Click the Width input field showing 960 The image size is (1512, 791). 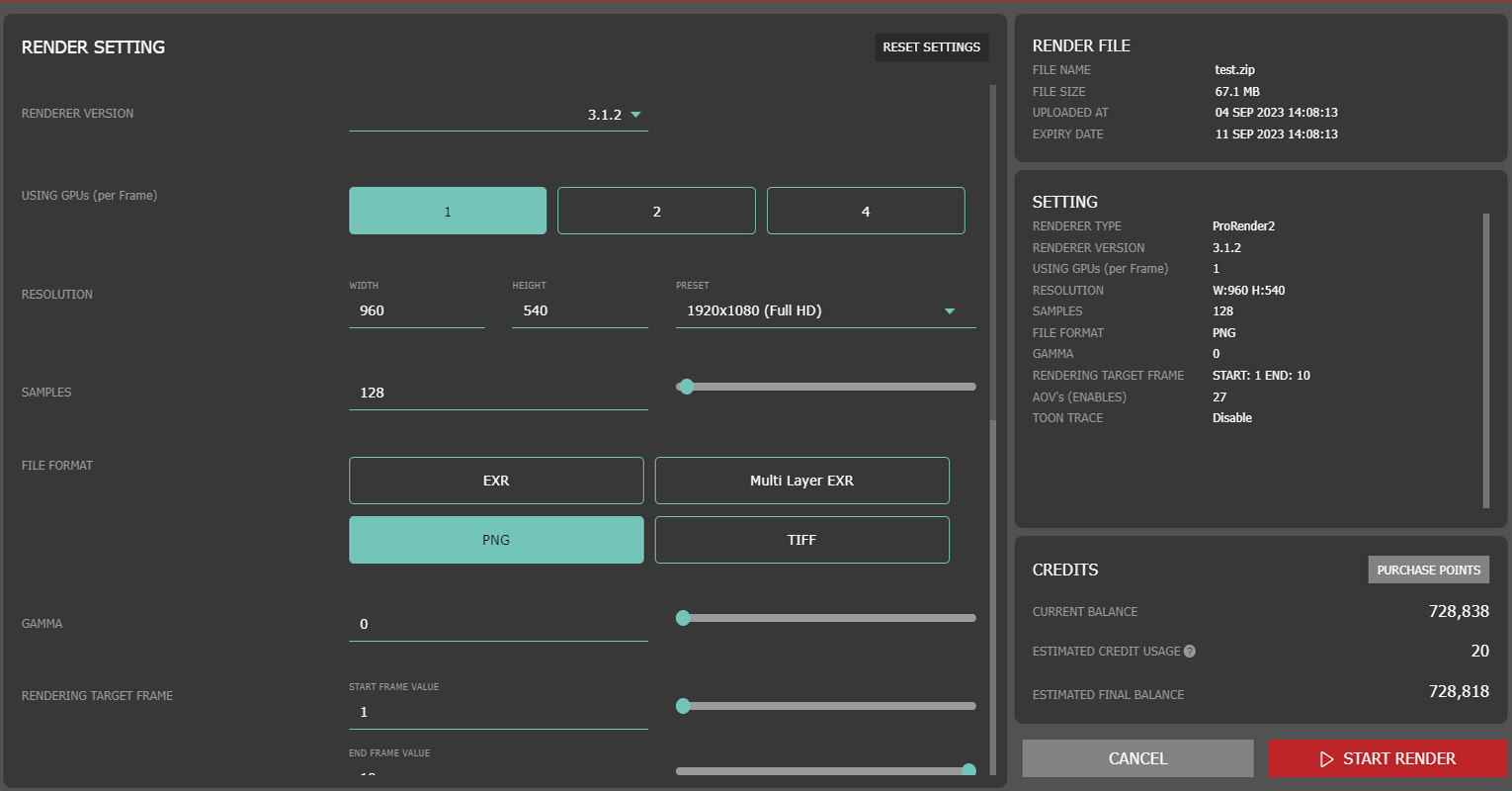tap(416, 309)
